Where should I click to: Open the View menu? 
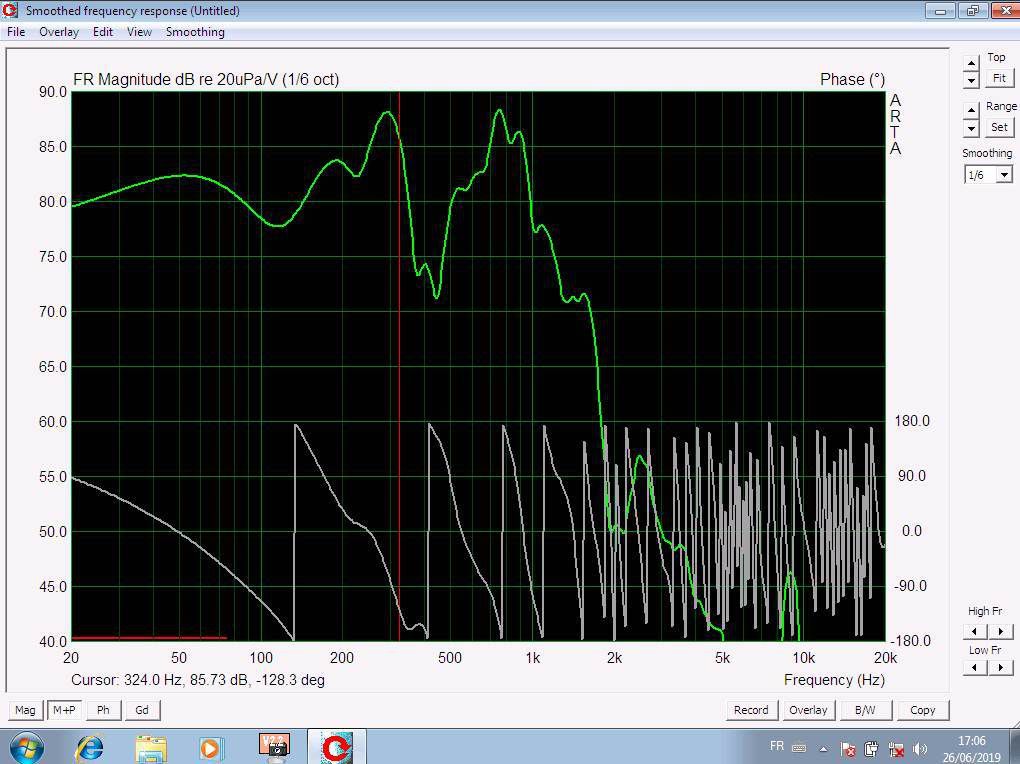coord(139,32)
